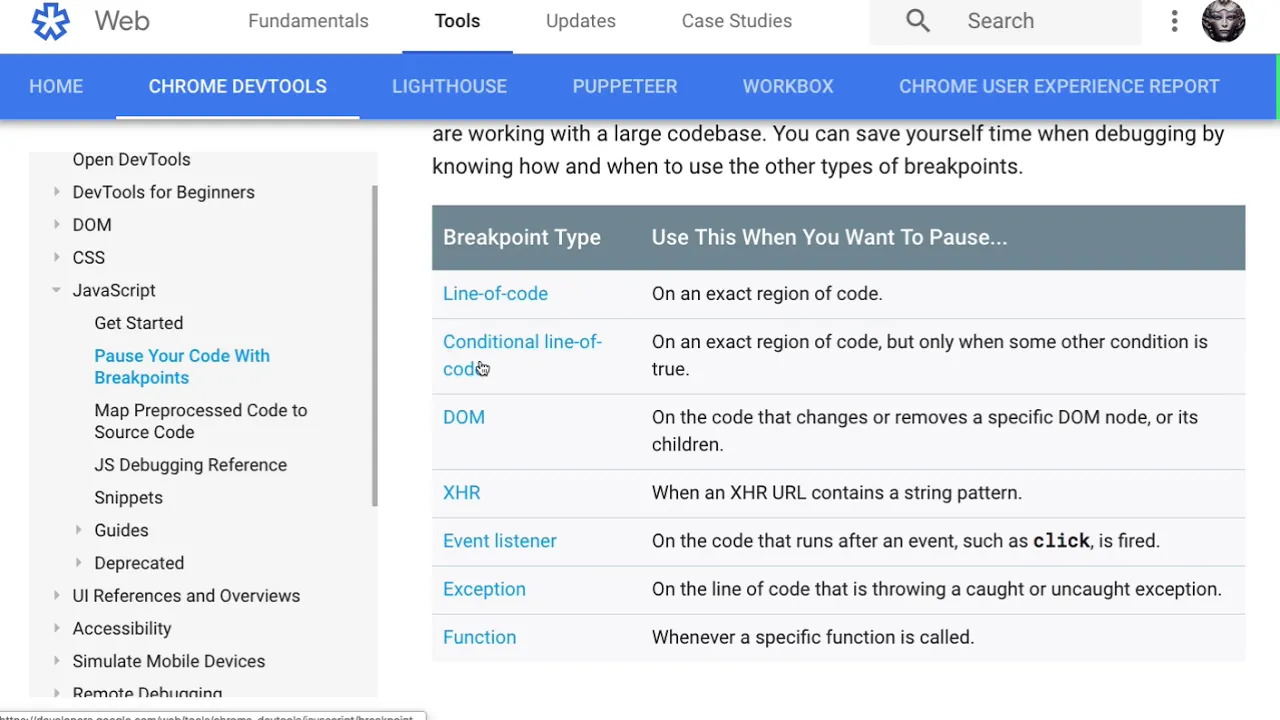Click the sidebar vertical scrollbar
This screenshot has width=1280, height=720.
[x=375, y=345]
